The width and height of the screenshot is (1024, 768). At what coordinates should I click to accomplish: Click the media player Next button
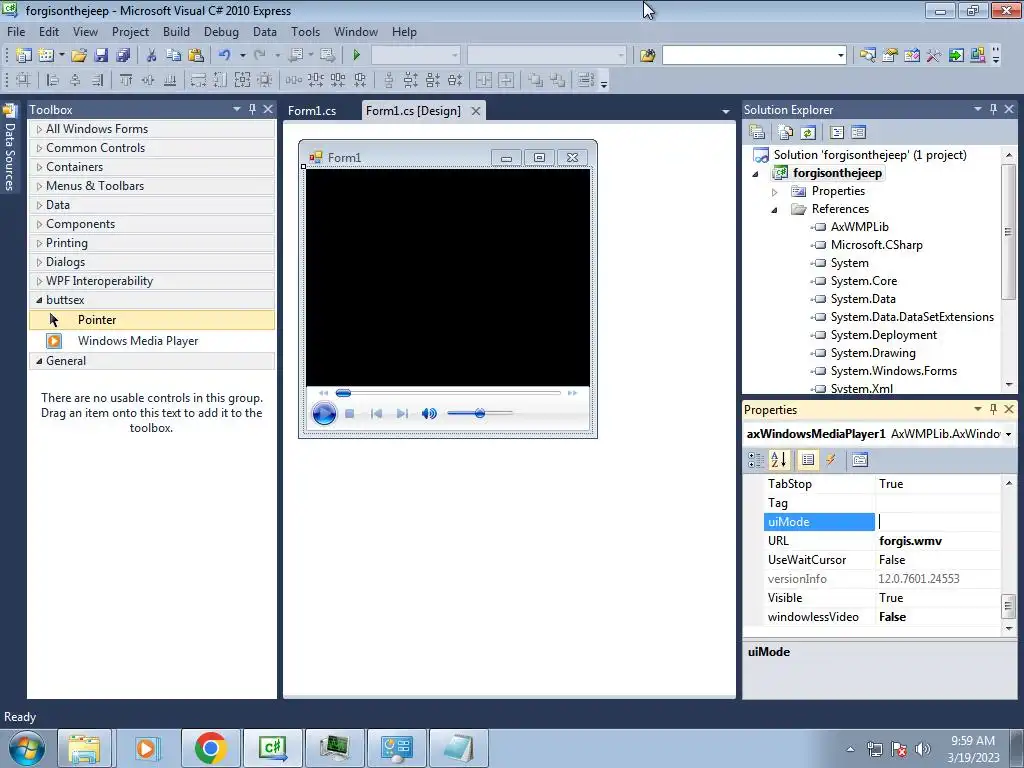[402, 413]
